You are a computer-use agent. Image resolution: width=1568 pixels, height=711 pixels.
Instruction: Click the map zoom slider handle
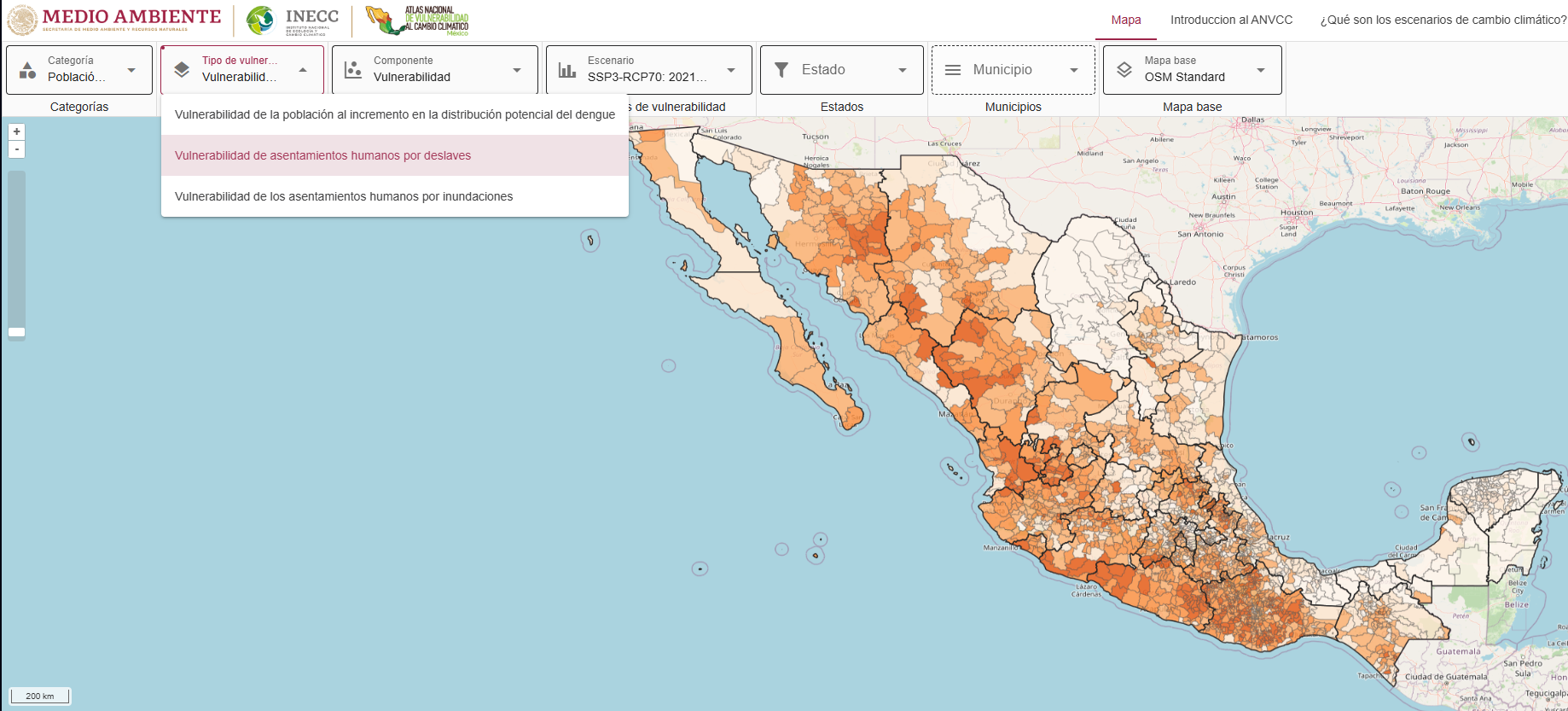pyautogui.click(x=16, y=332)
